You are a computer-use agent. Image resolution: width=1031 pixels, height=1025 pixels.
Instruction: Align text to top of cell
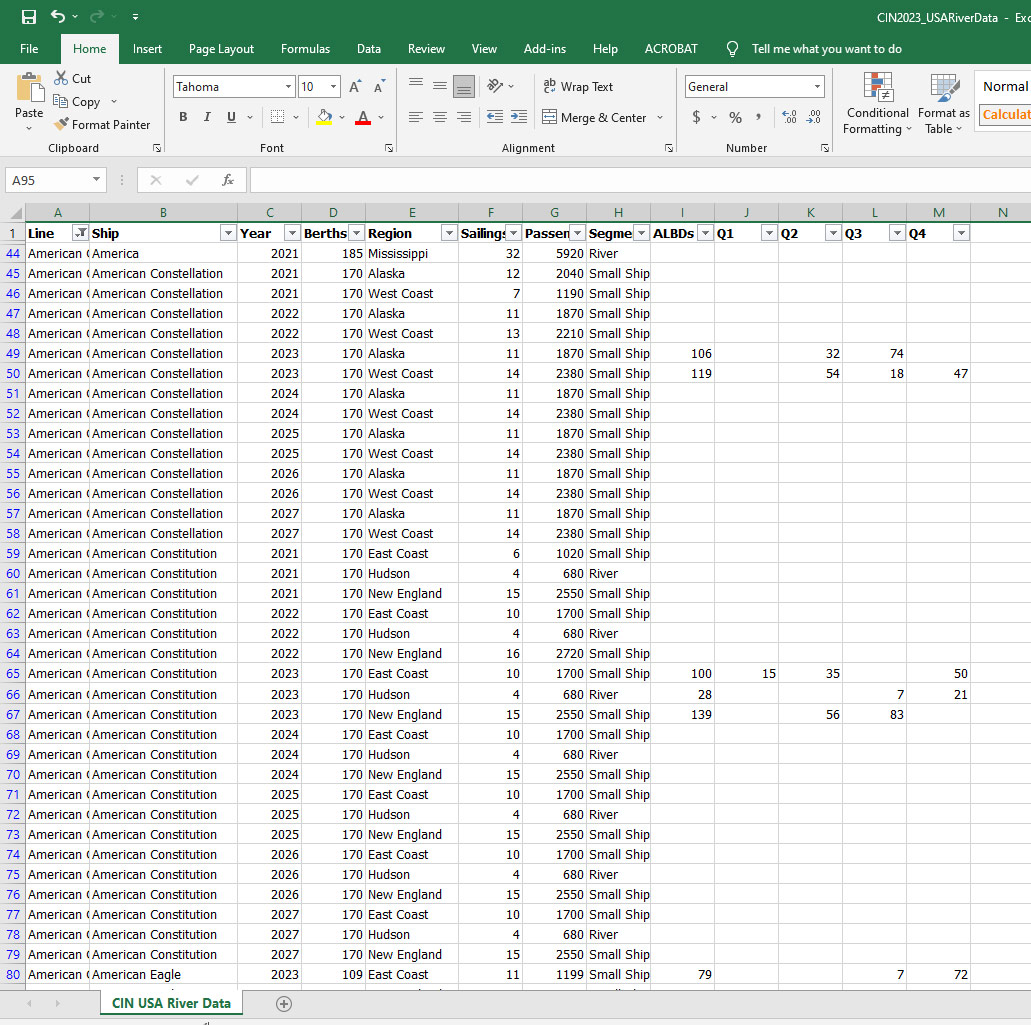pyautogui.click(x=416, y=85)
